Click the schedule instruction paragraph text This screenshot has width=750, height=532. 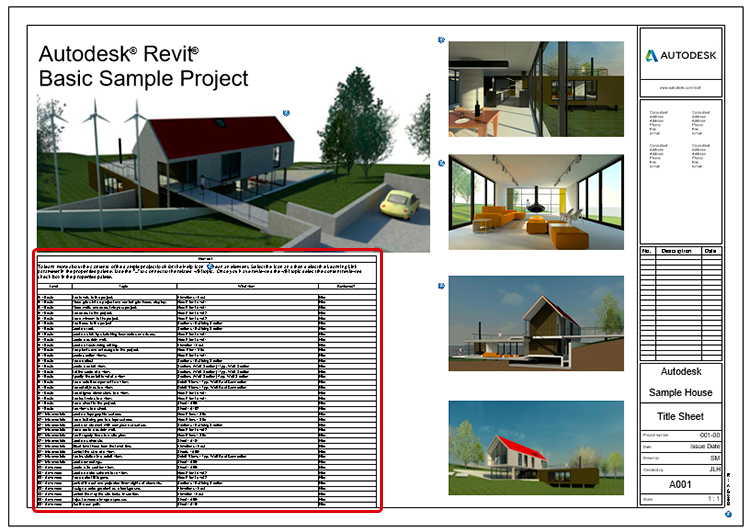[201, 271]
